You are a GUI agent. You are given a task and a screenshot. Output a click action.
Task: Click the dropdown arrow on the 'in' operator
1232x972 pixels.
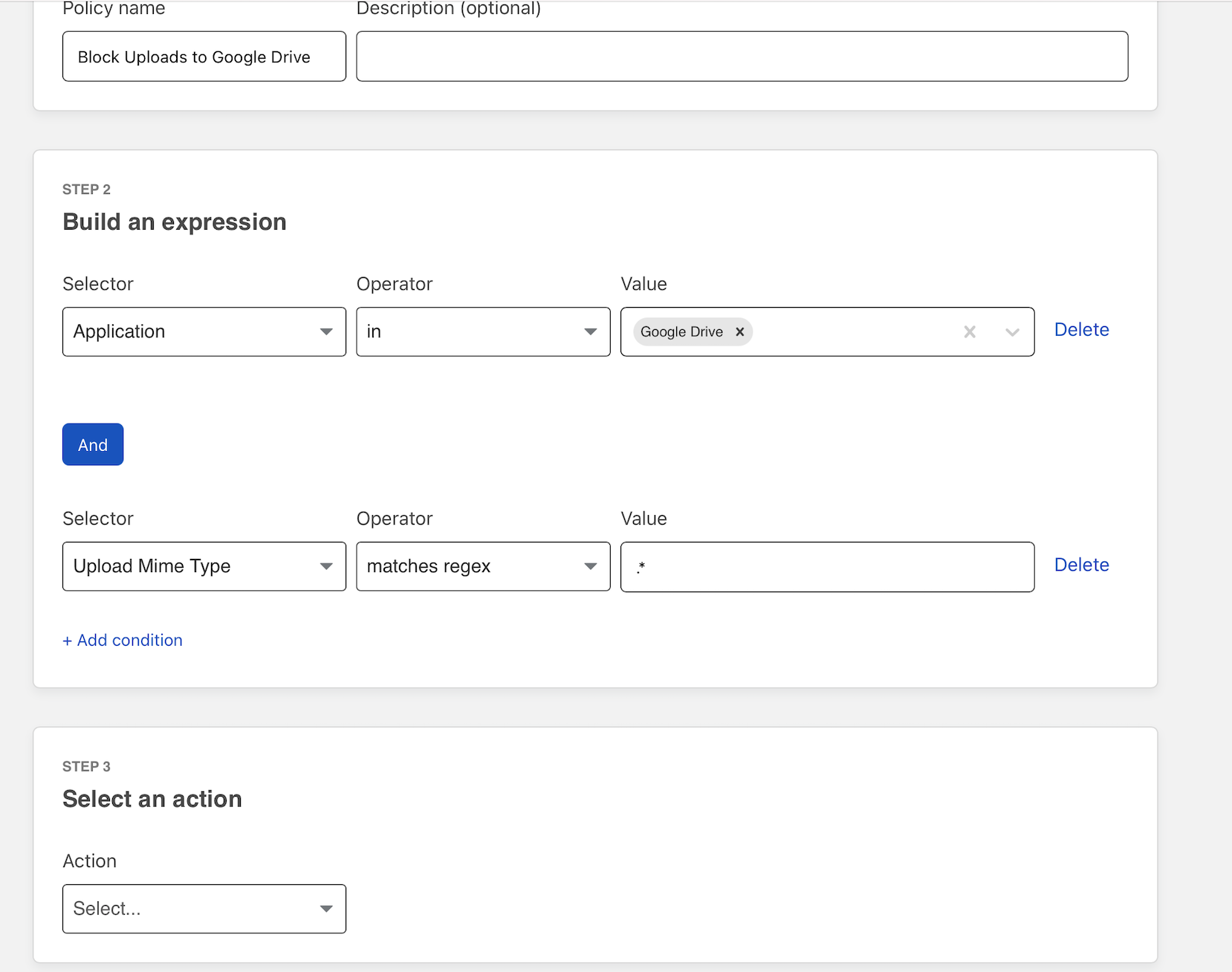590,332
